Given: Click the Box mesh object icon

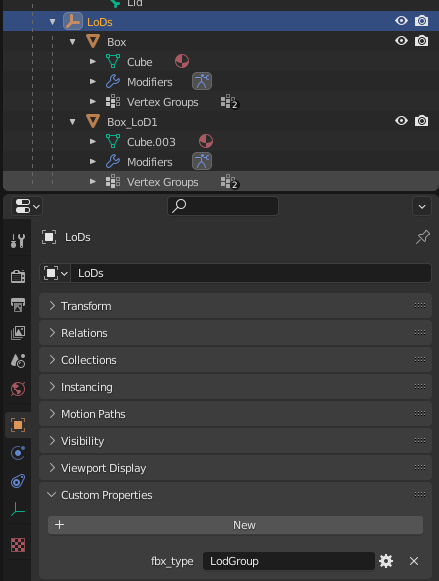Looking at the screenshot, I should pyautogui.click(x=93, y=41).
